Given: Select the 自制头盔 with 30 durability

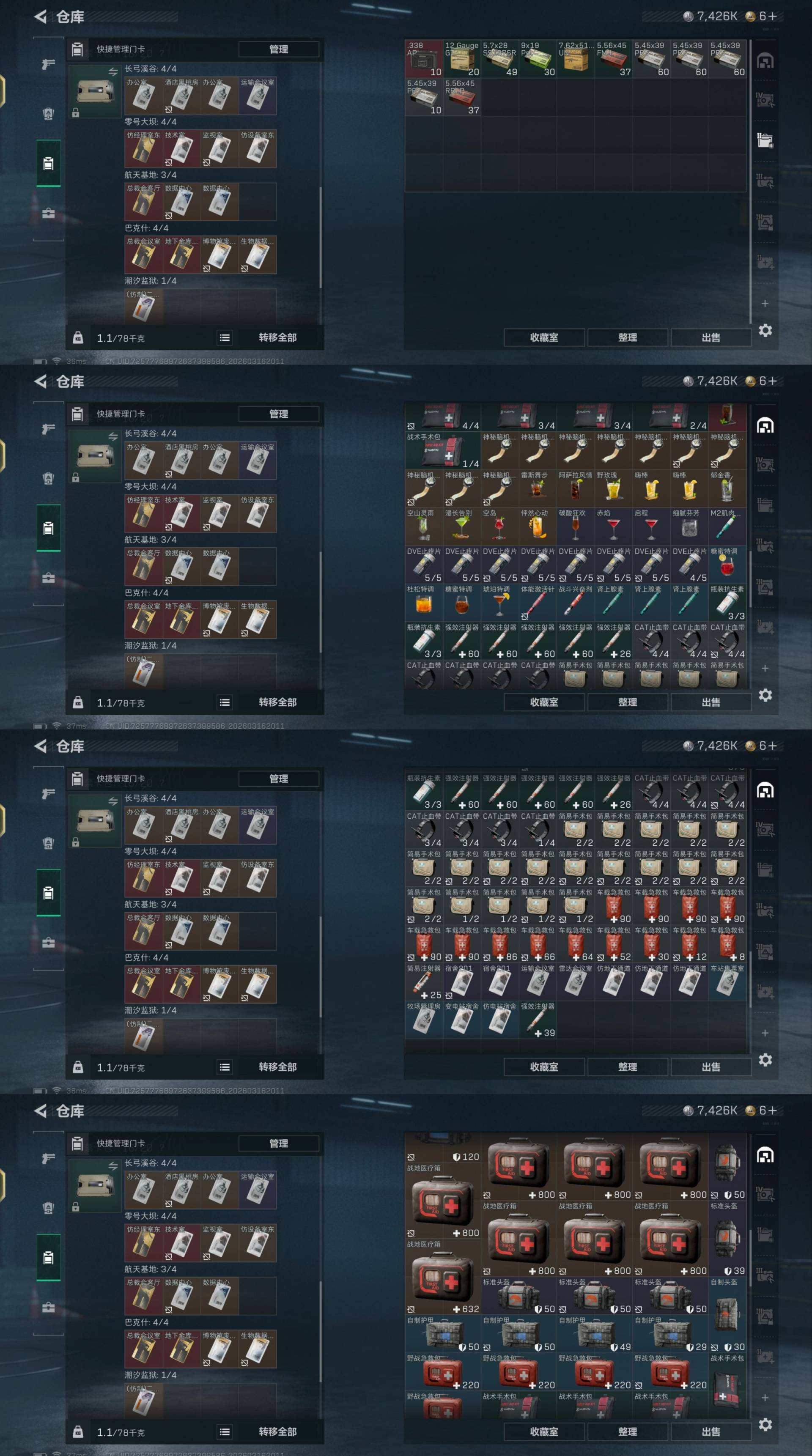Looking at the screenshot, I should click(727, 1317).
